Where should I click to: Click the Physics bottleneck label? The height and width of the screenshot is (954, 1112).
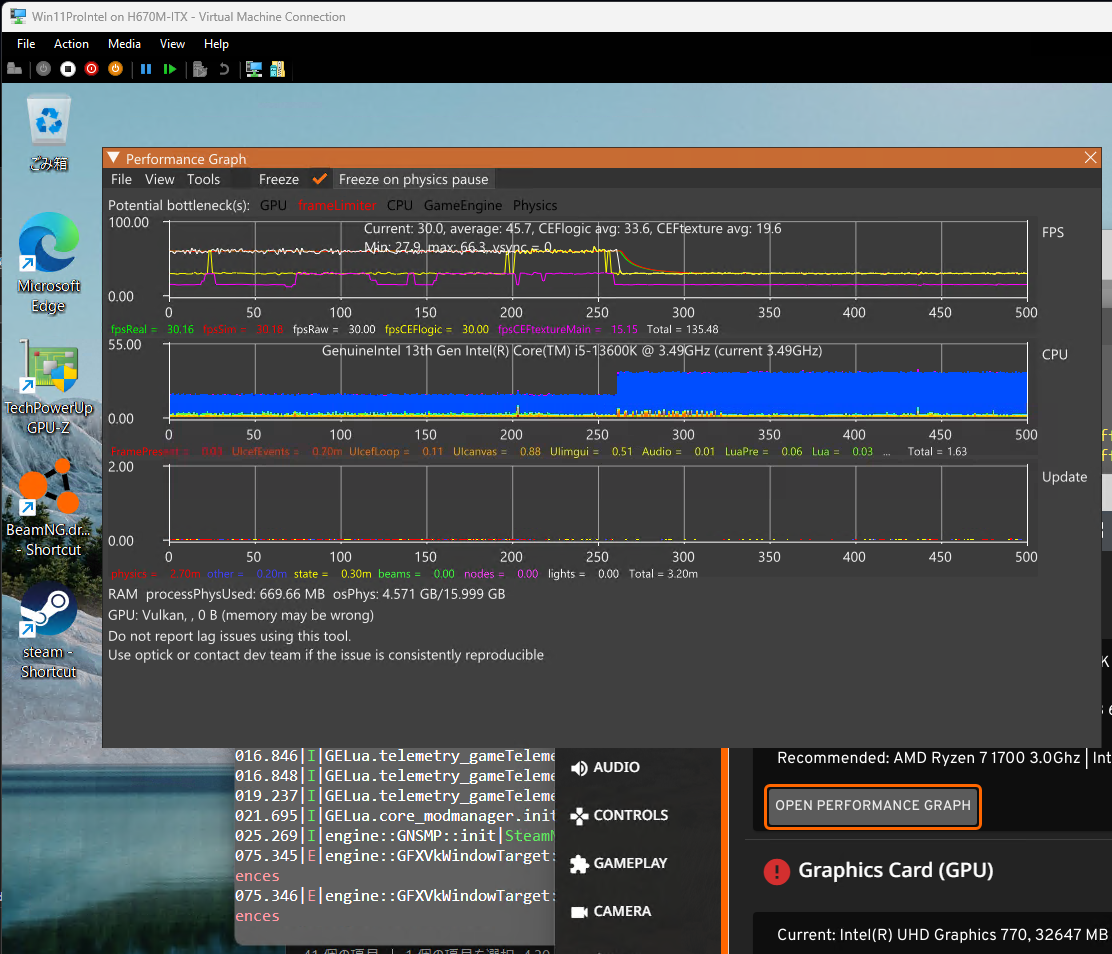(535, 206)
